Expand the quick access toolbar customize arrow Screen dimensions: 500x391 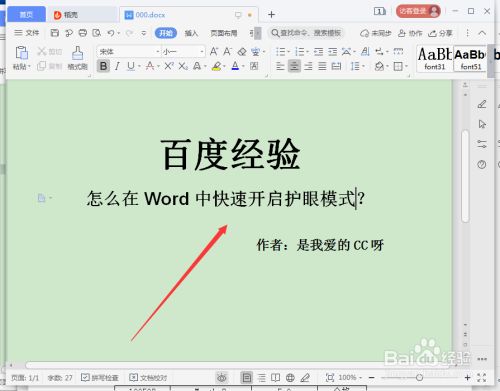point(144,33)
